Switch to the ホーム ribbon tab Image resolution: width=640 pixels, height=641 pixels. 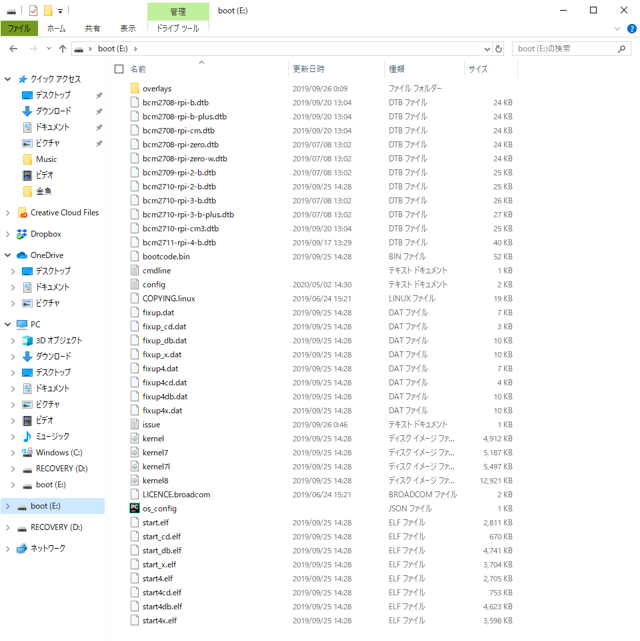[x=56, y=28]
